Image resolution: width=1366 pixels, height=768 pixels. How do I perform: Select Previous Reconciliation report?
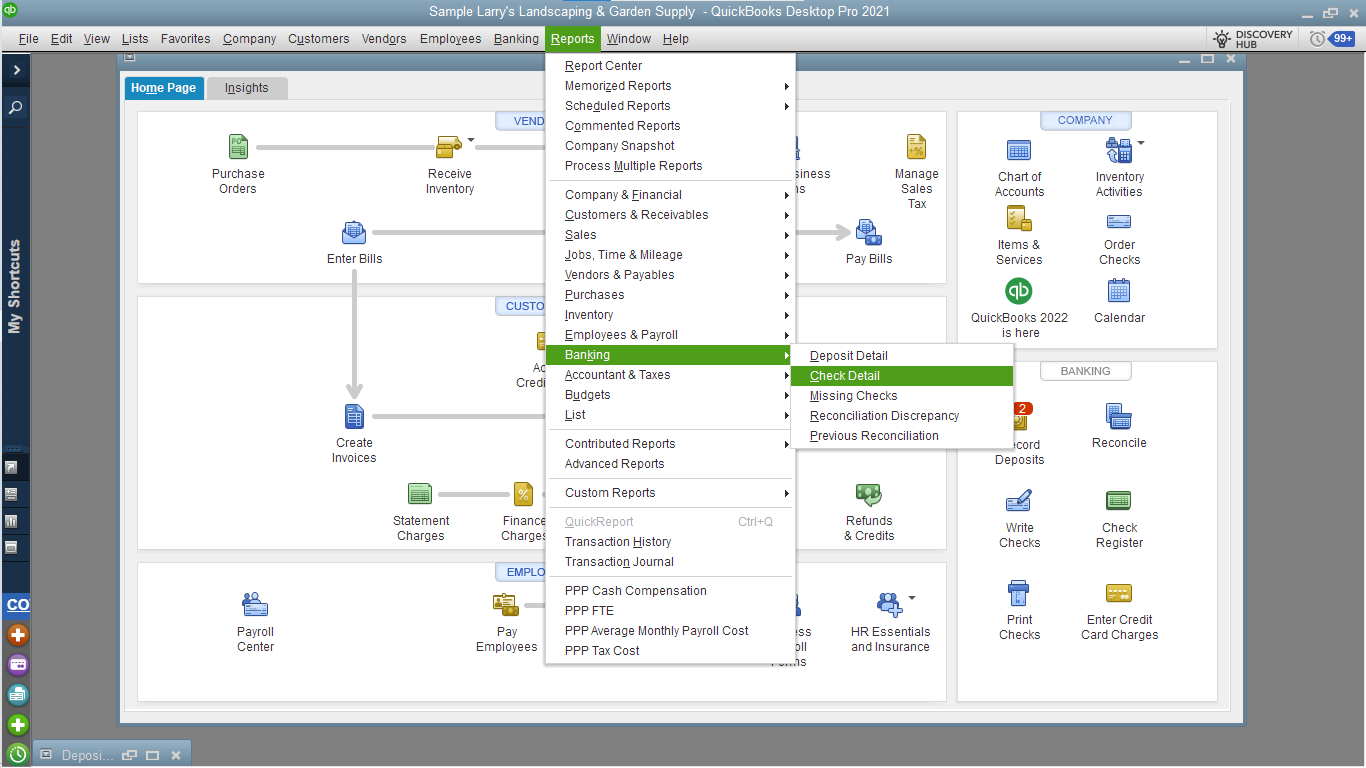[902, 436]
